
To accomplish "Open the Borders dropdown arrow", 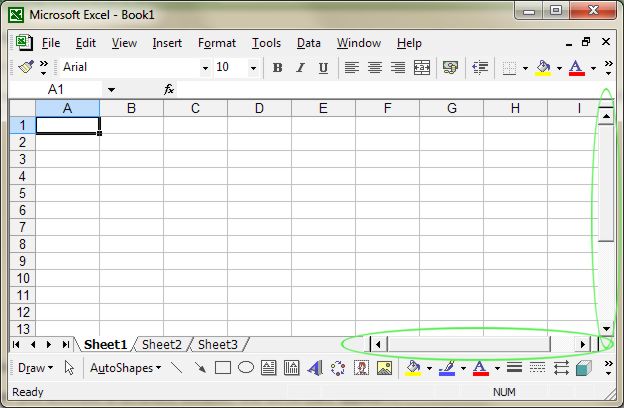I will 525,68.
